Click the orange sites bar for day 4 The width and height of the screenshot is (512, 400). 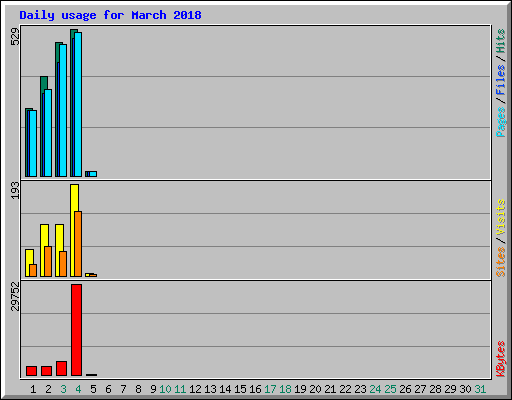tap(78, 244)
